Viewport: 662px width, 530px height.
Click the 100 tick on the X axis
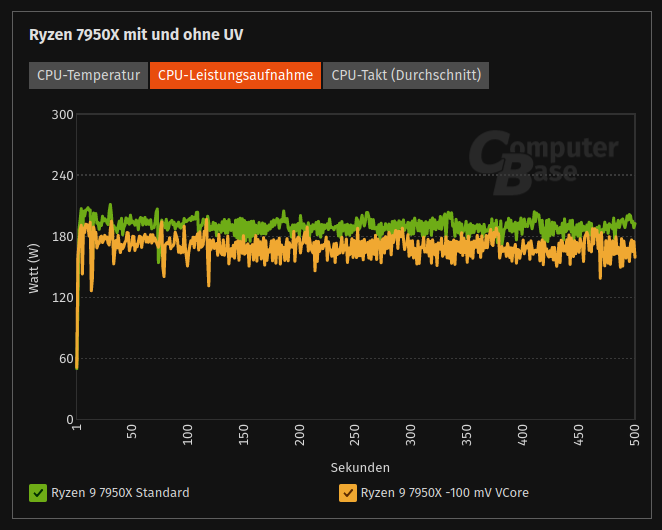[187, 435]
